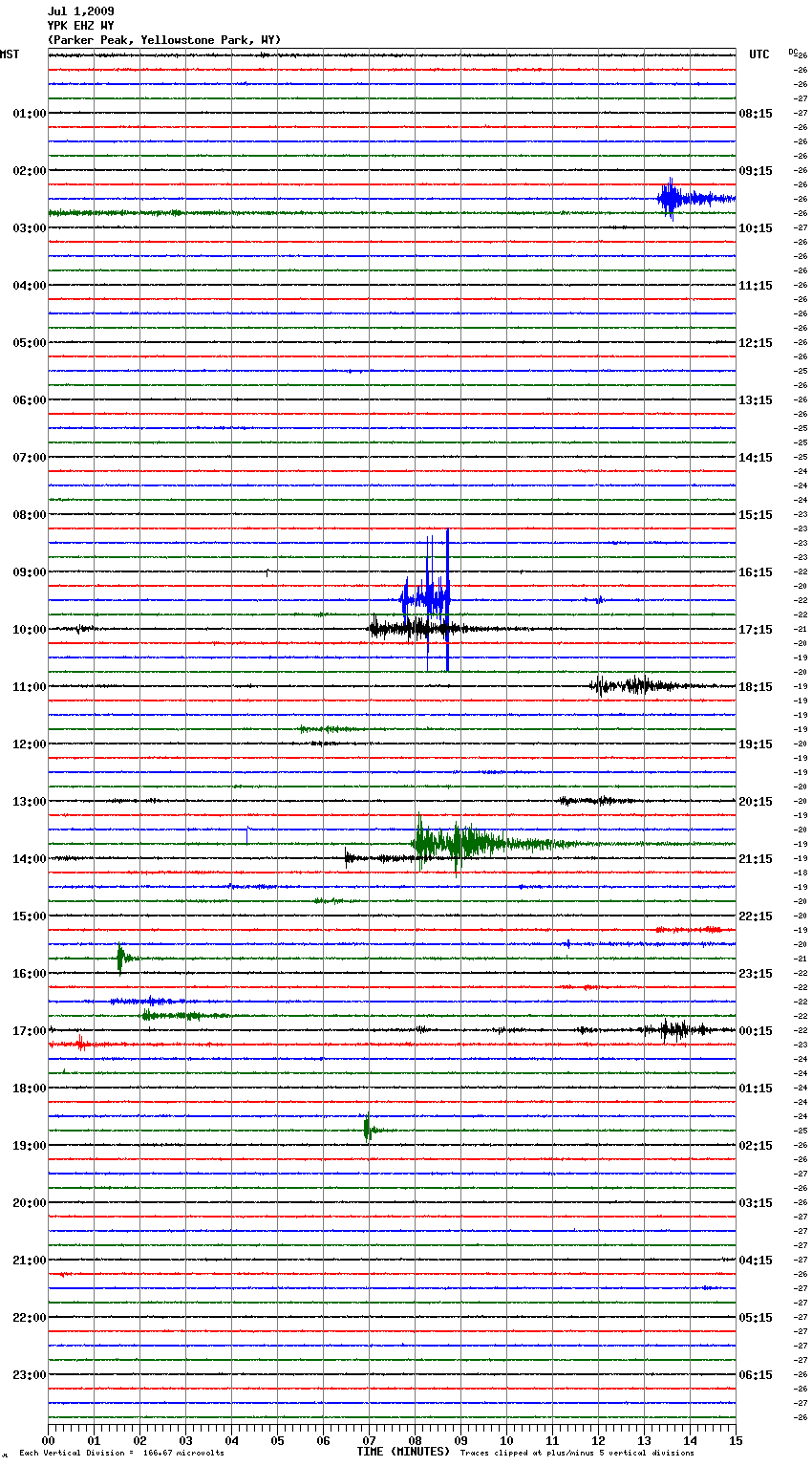Click the 00 minute tick label
Viewport: 812px width, 1466px height.
click(x=48, y=1441)
